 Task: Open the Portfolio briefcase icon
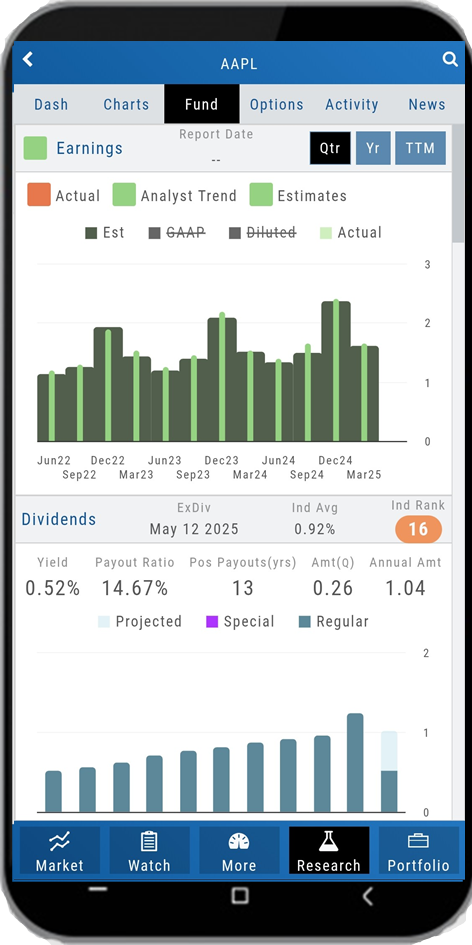click(x=418, y=841)
